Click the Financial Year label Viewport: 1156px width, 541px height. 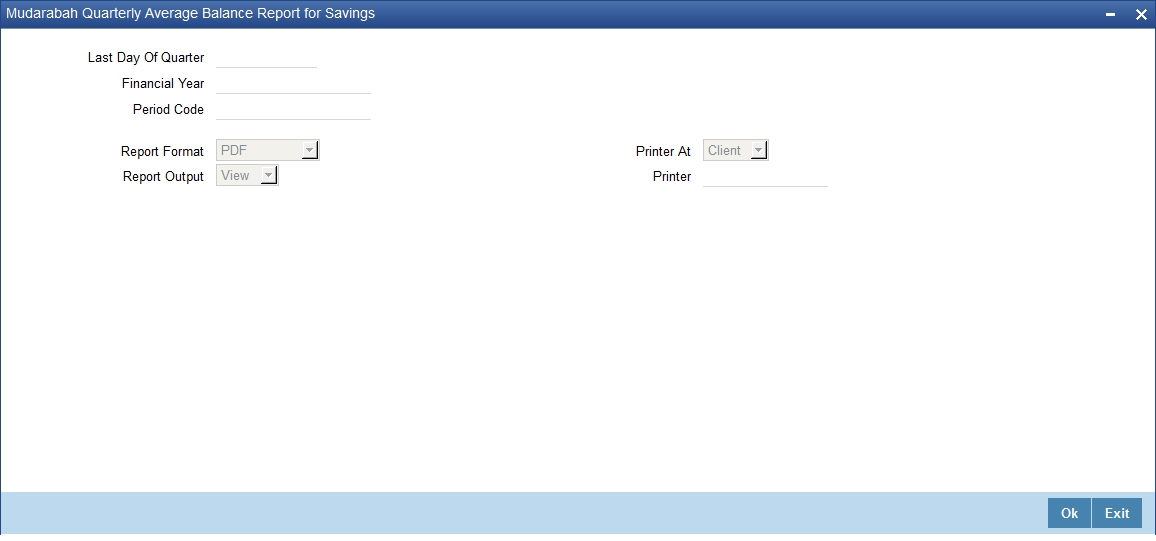pyautogui.click(x=163, y=83)
